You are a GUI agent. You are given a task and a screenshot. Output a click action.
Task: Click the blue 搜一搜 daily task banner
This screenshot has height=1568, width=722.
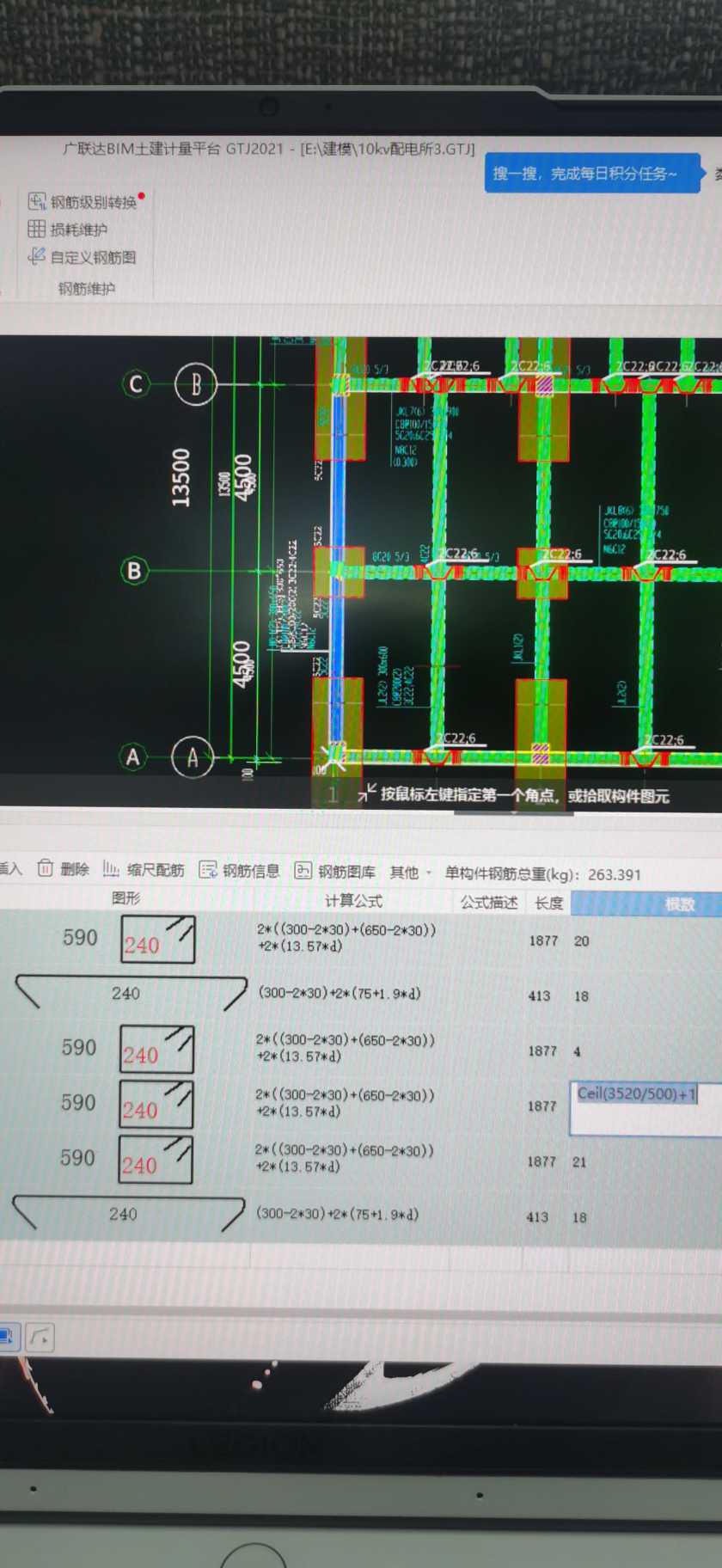[592, 174]
